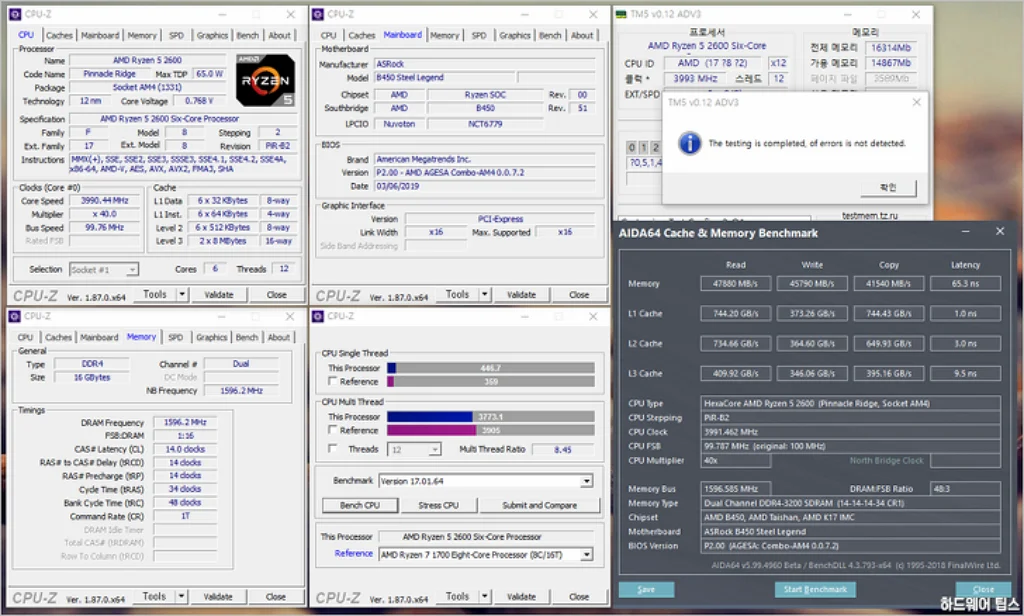Open the Socket #1 selection dropdown

click(132, 270)
